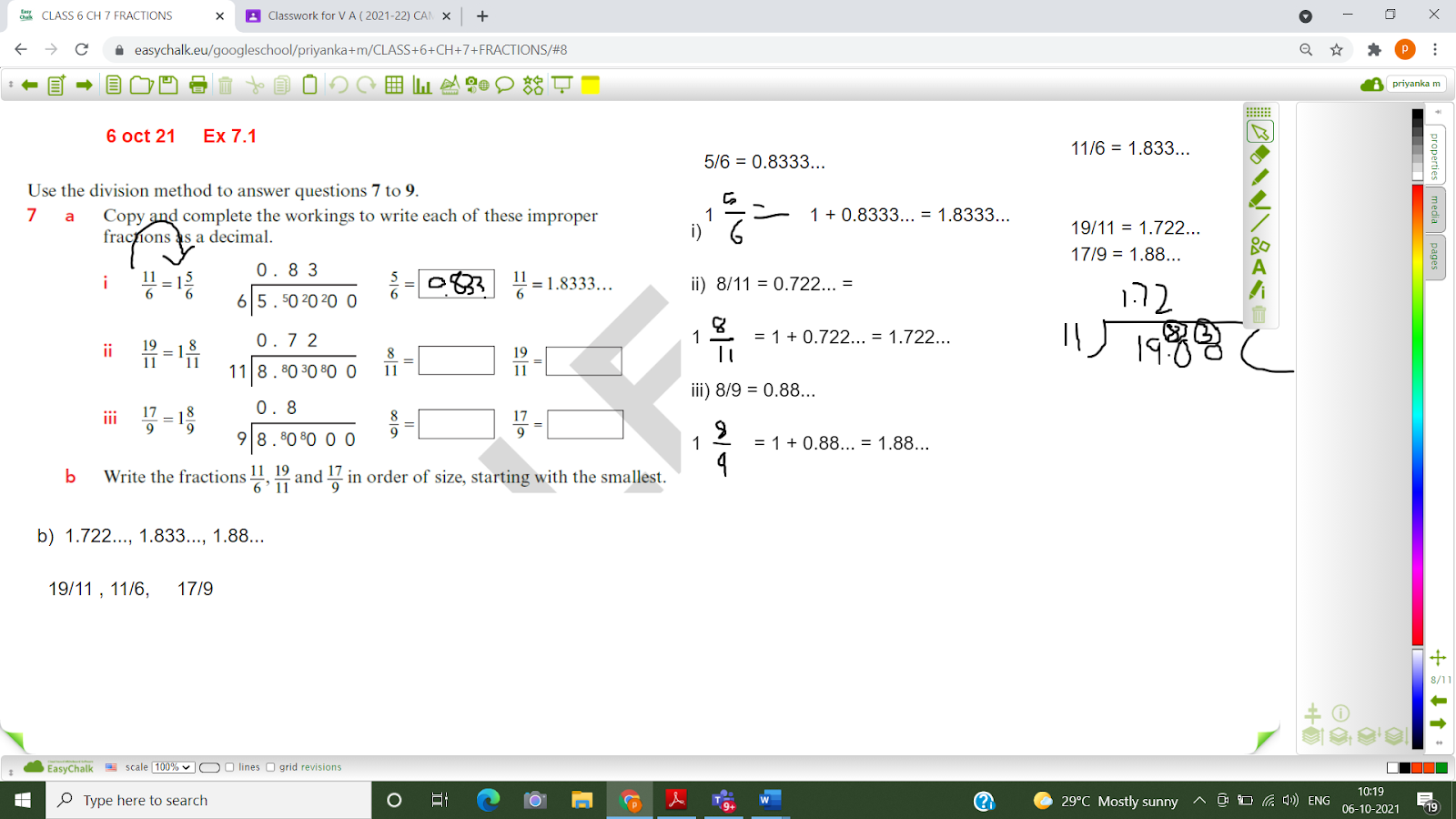Pick a color from the rainbow hue strip

point(1418,414)
